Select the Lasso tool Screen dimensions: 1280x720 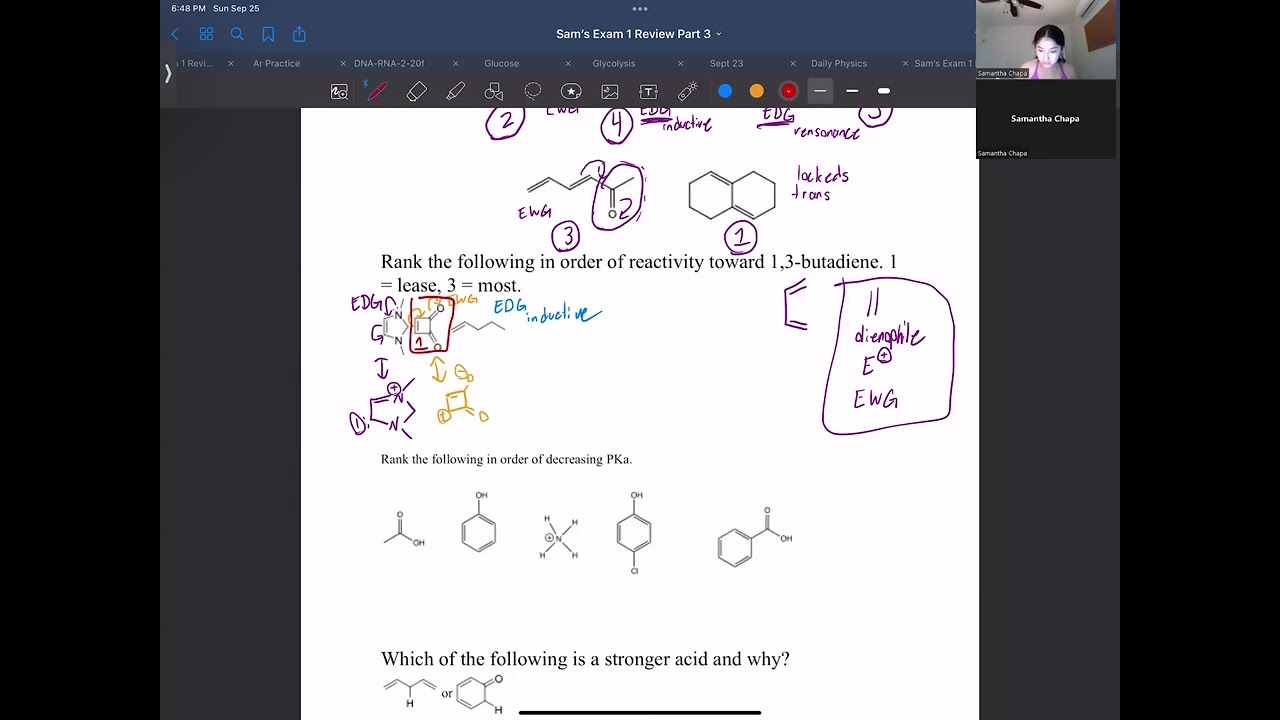[532, 91]
